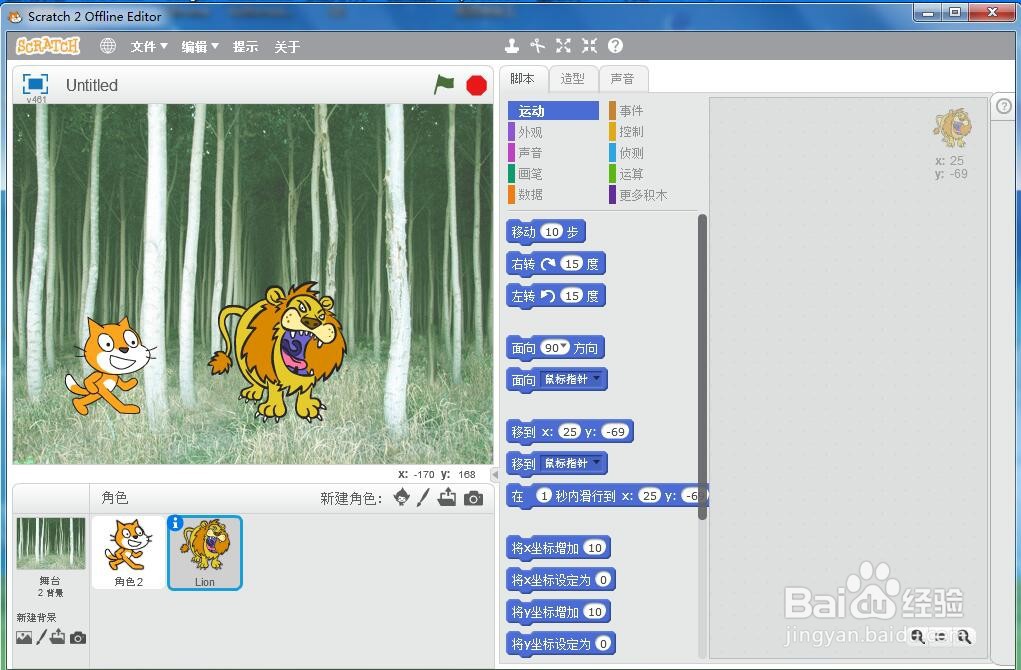Viewport: 1021px width, 670px height.
Task: Select the 画笔 block category
Action: 553,174
